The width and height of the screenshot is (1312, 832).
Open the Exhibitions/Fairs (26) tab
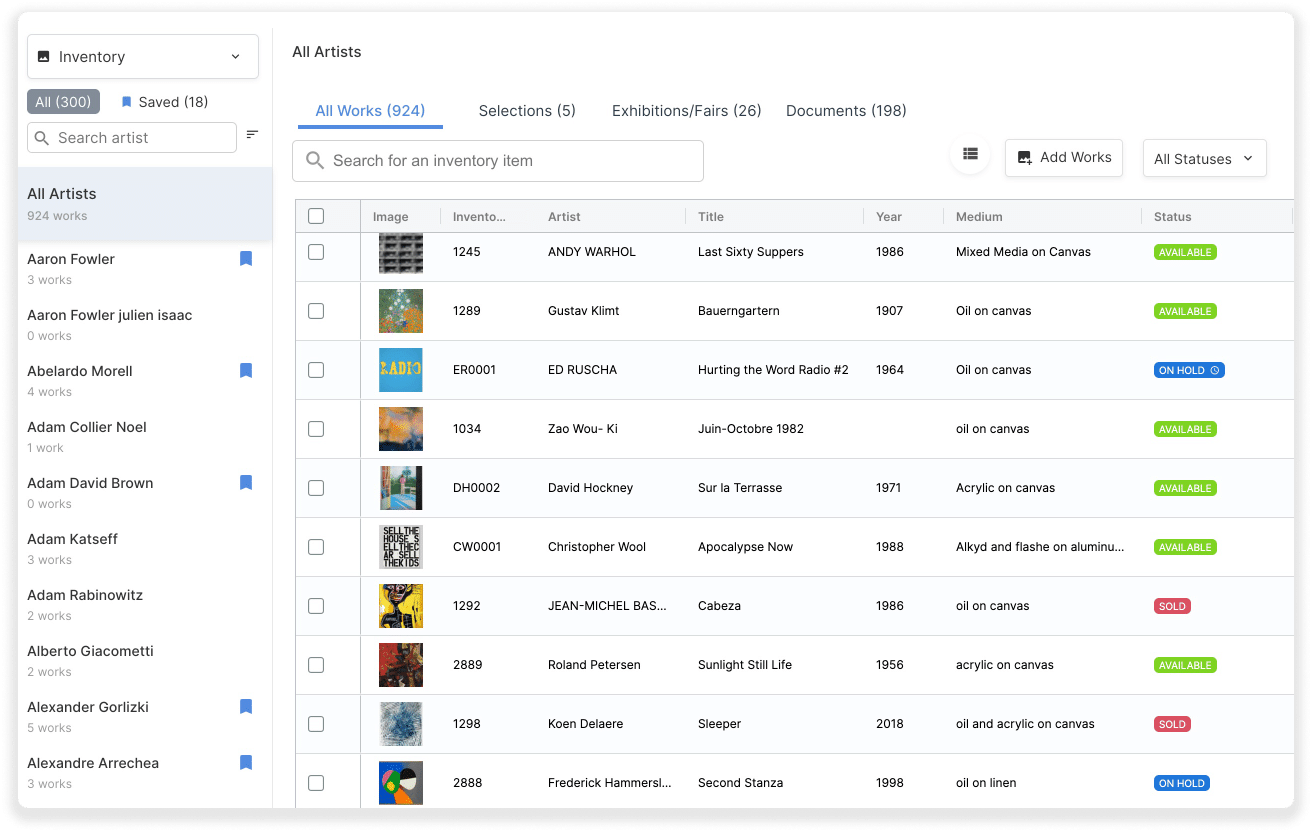coord(686,111)
